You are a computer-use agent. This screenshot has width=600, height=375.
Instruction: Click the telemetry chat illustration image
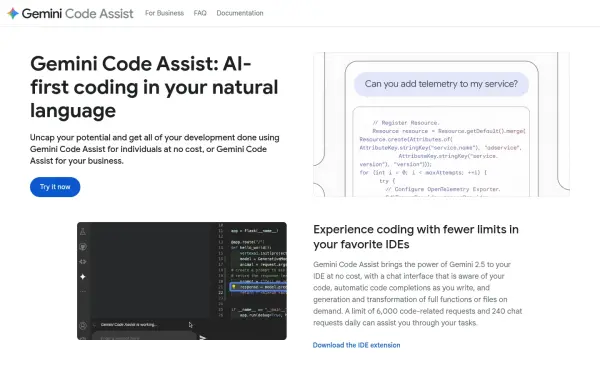[441, 124]
